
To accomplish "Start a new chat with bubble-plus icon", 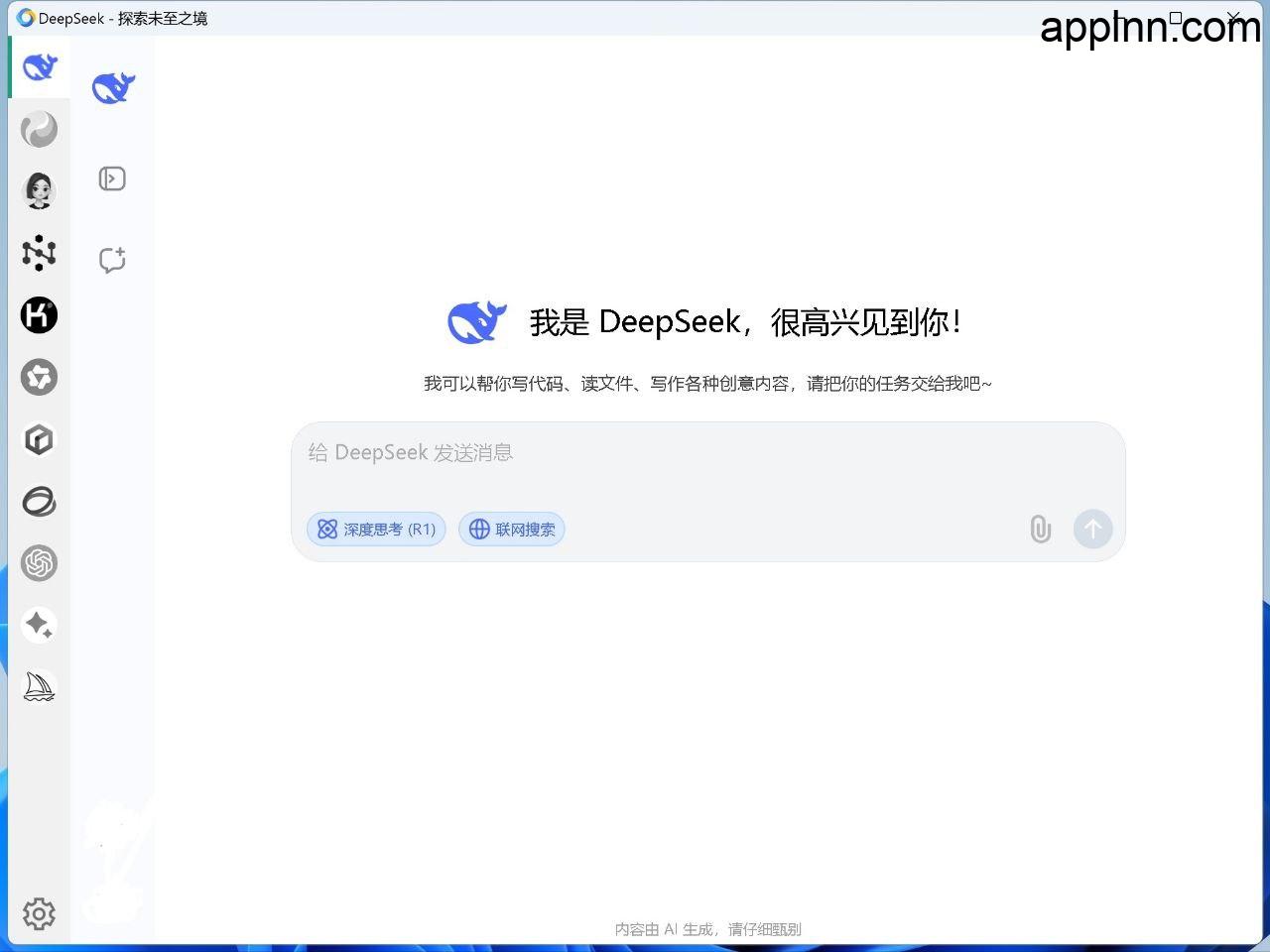I will click(112, 260).
